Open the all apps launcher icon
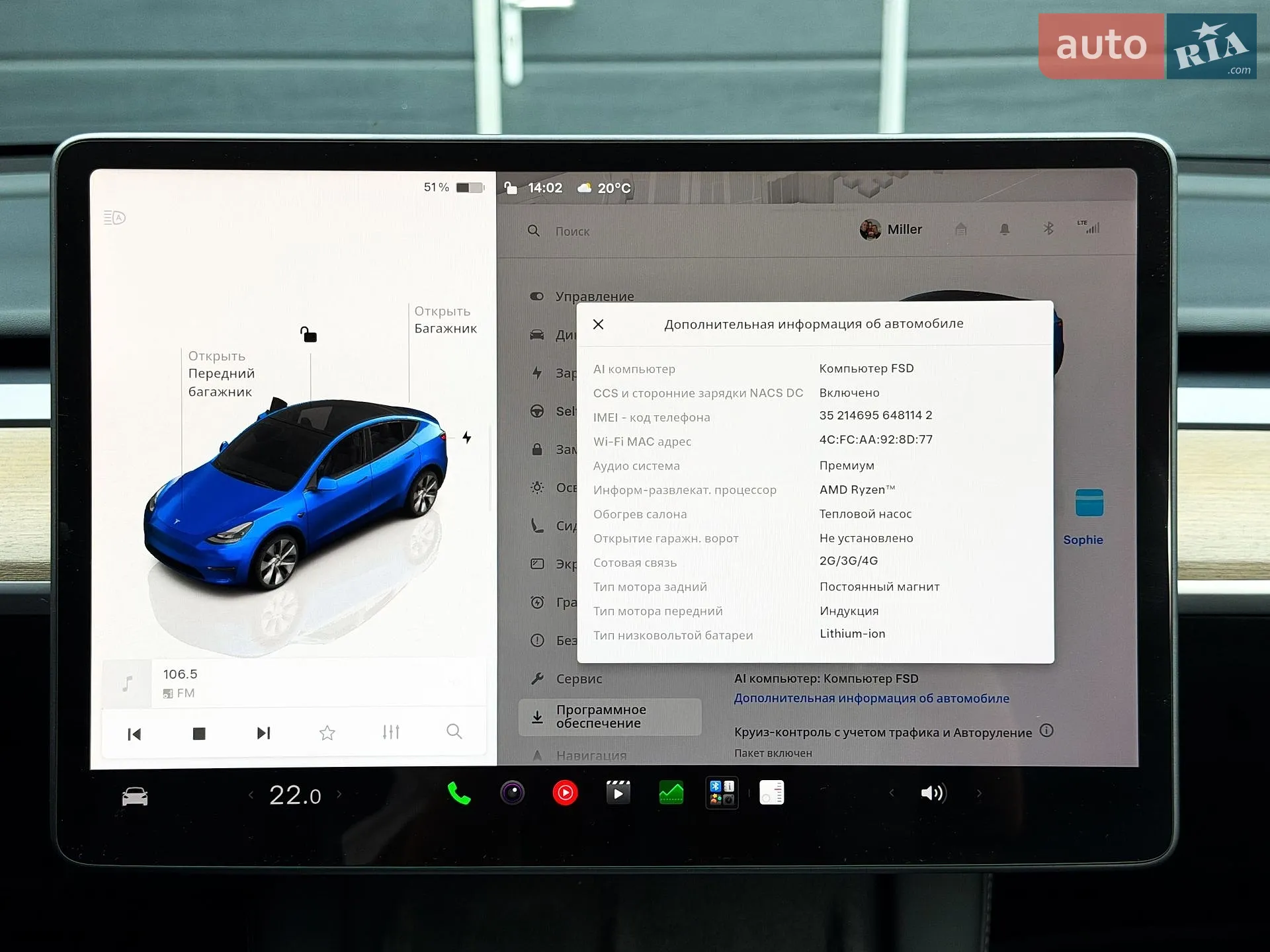1270x952 pixels. click(x=722, y=793)
